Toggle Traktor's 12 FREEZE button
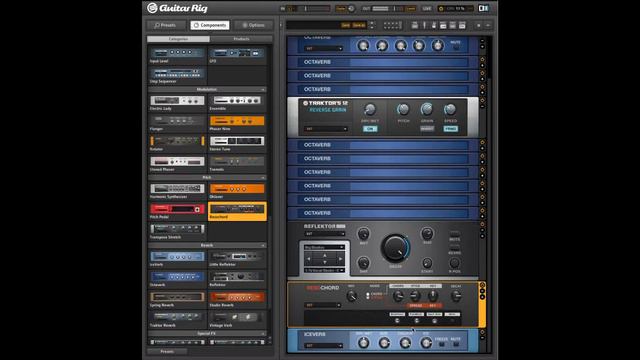This screenshot has height=360, width=640. [x=451, y=129]
